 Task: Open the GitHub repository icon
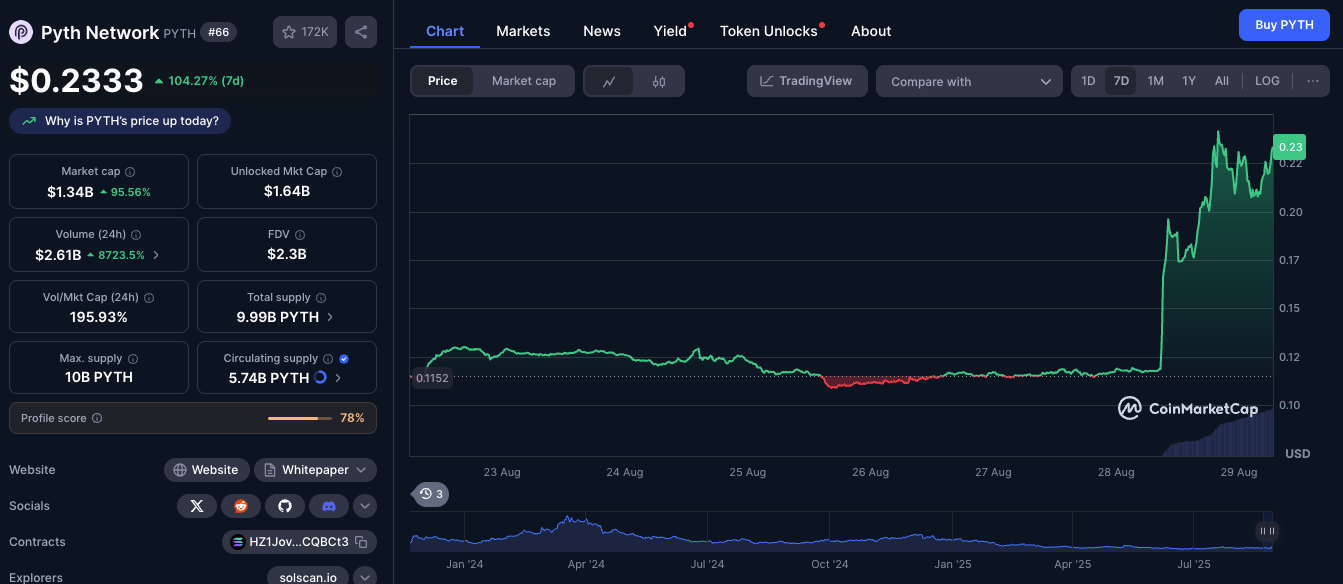coord(284,506)
